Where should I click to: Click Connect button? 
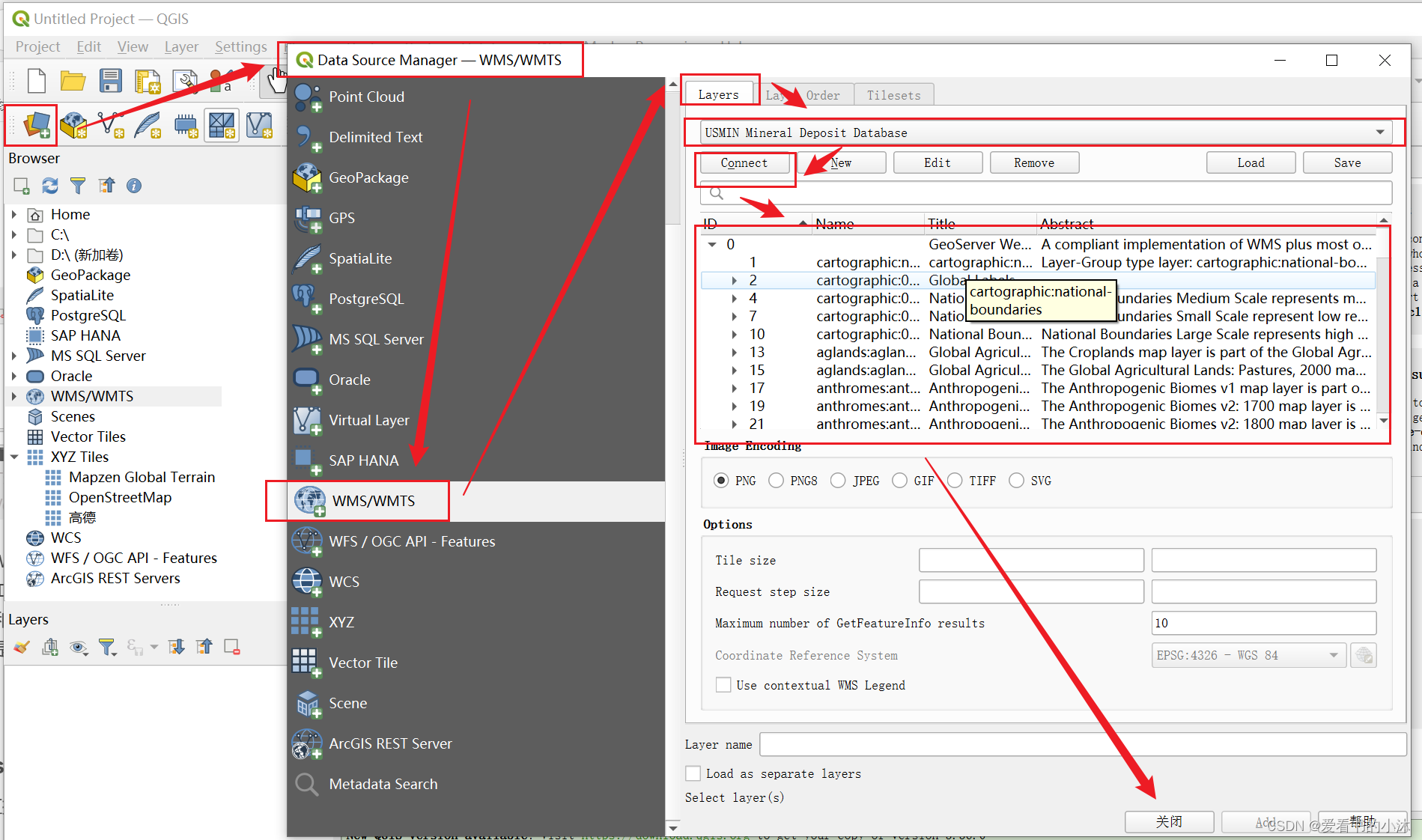744,162
